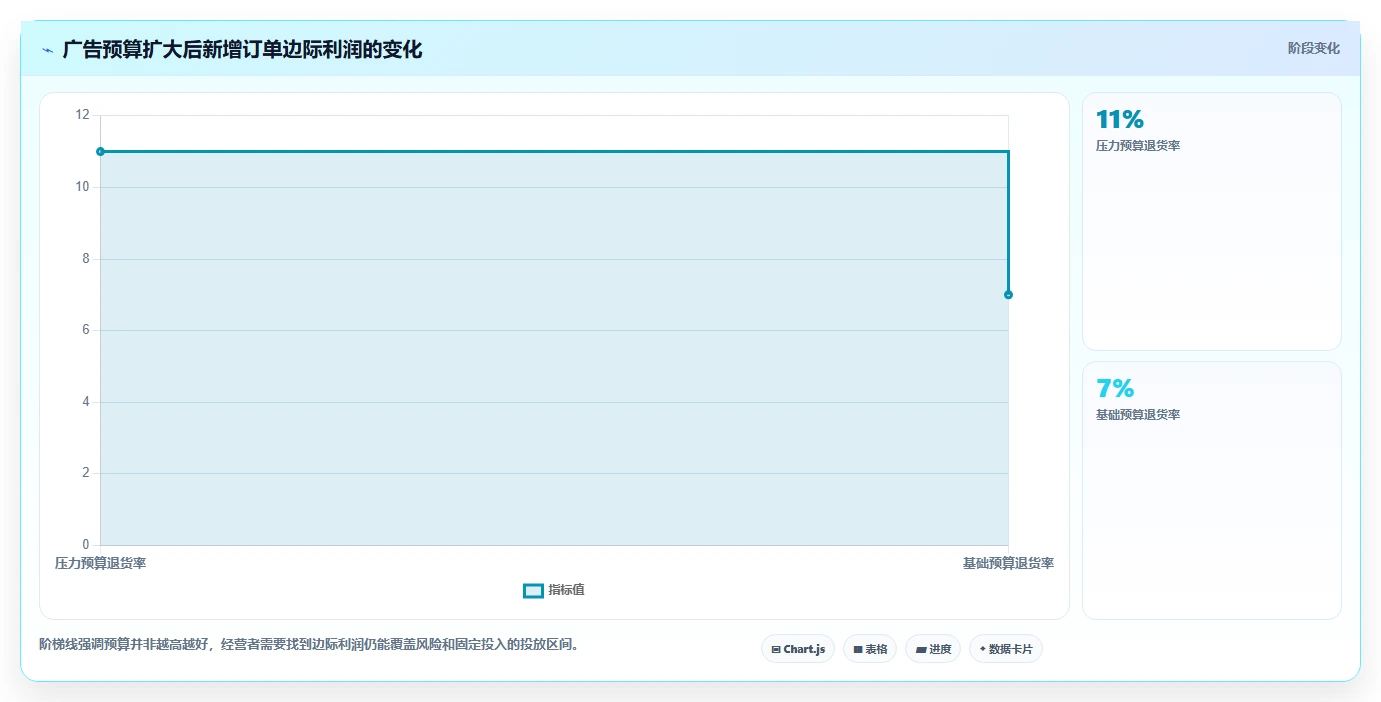Click the data point at value 11

tap(100, 151)
